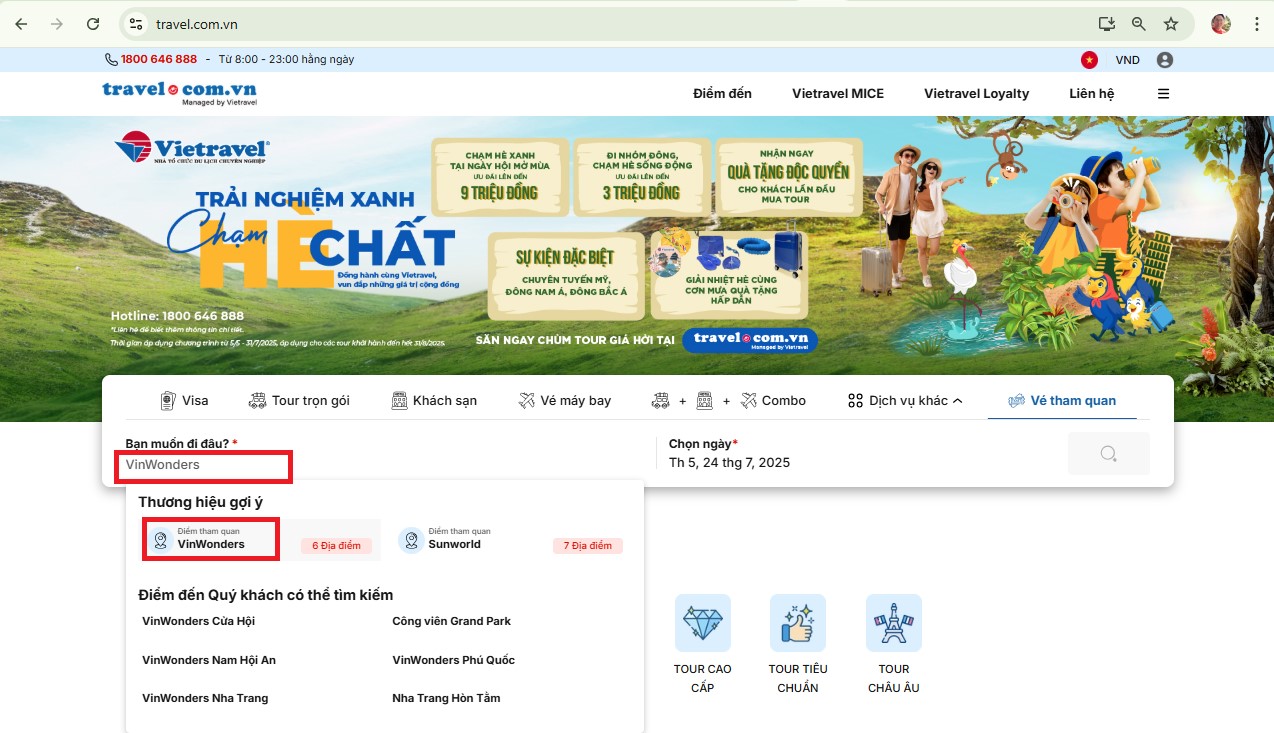Screen dimensions: 1274x733
Task: Bookmark this page with star icon
Action: click(1171, 24)
